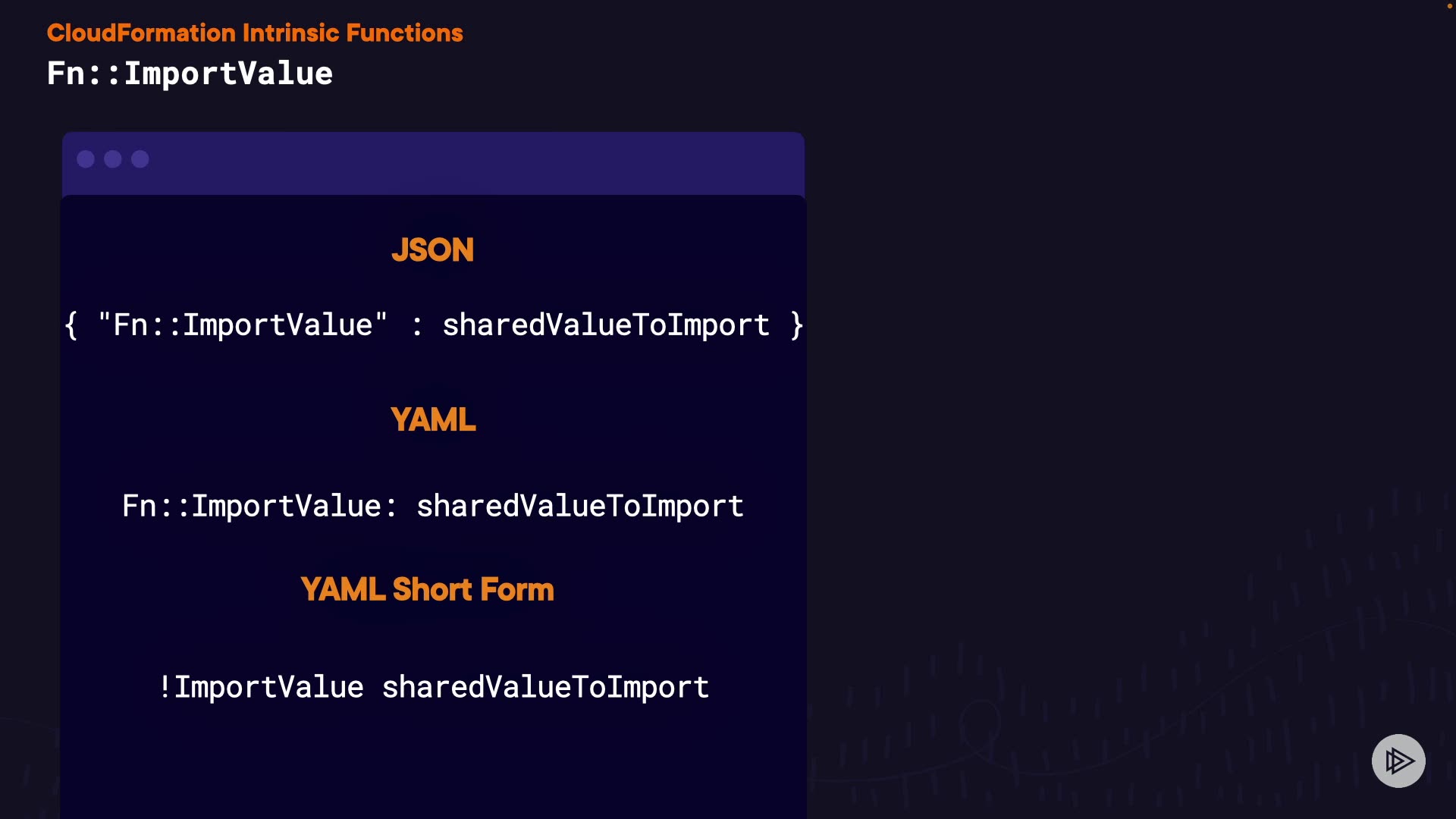1456x819 pixels.
Task: Click sharedValueToImport in the JSON example
Action: tap(606, 325)
